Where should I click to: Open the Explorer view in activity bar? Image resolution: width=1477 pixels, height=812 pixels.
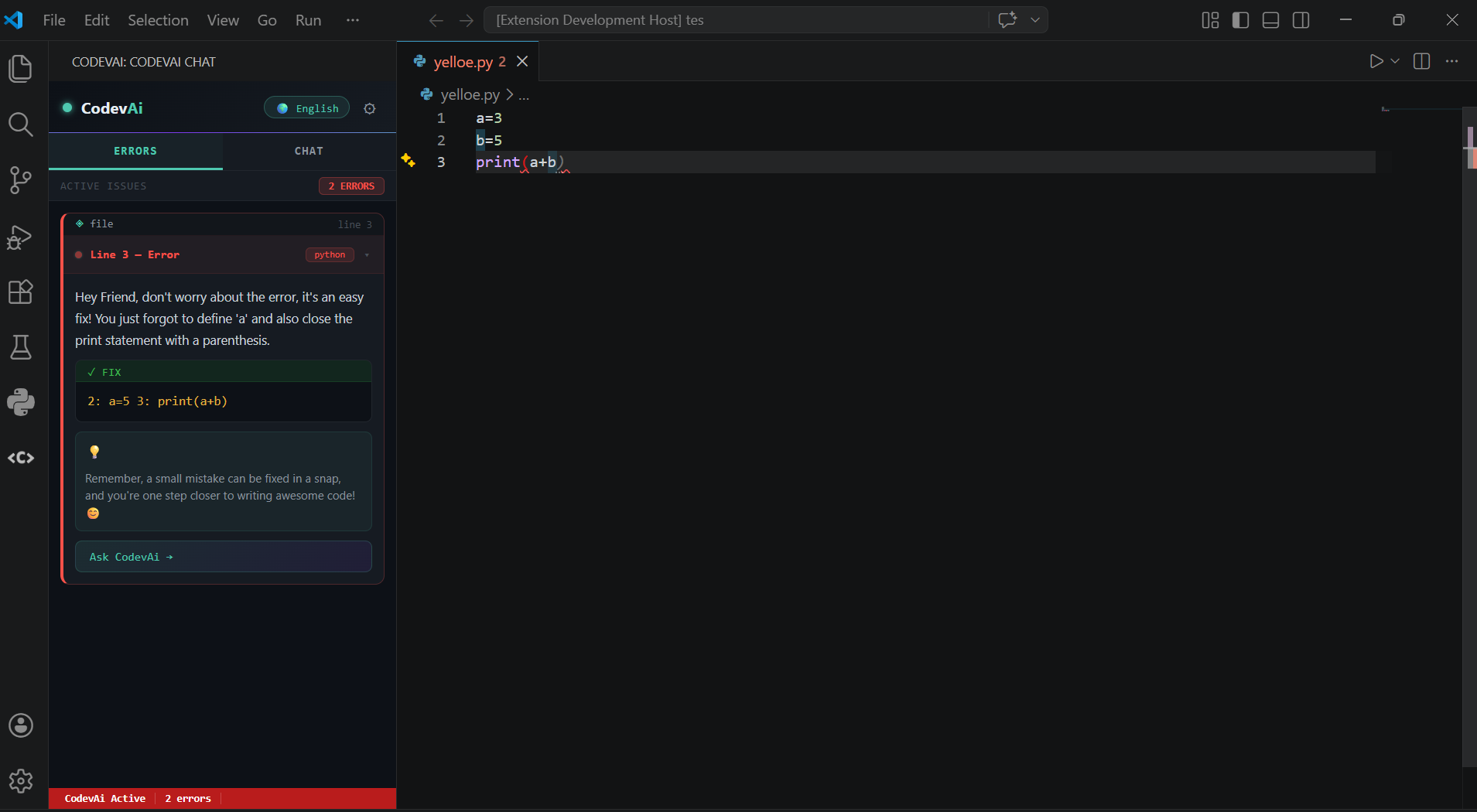coord(21,69)
